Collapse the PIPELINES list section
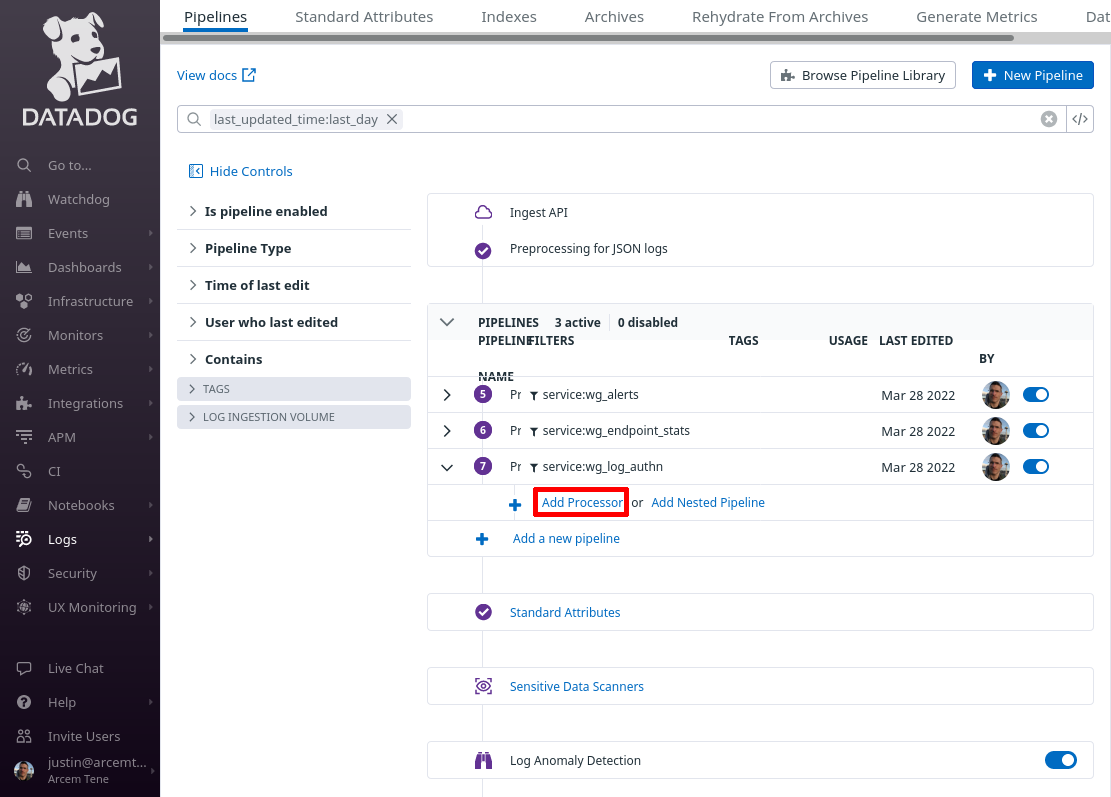Image resolution: width=1111 pixels, height=797 pixels. pyautogui.click(x=447, y=322)
